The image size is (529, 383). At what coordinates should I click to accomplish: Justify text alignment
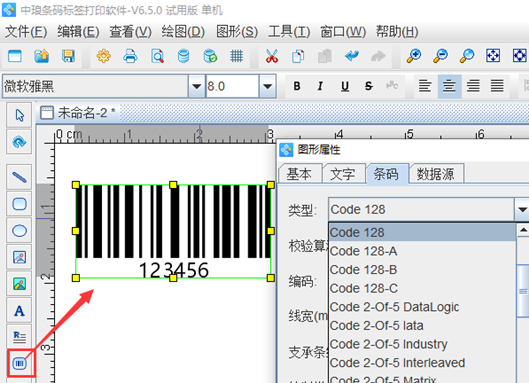coord(497,86)
